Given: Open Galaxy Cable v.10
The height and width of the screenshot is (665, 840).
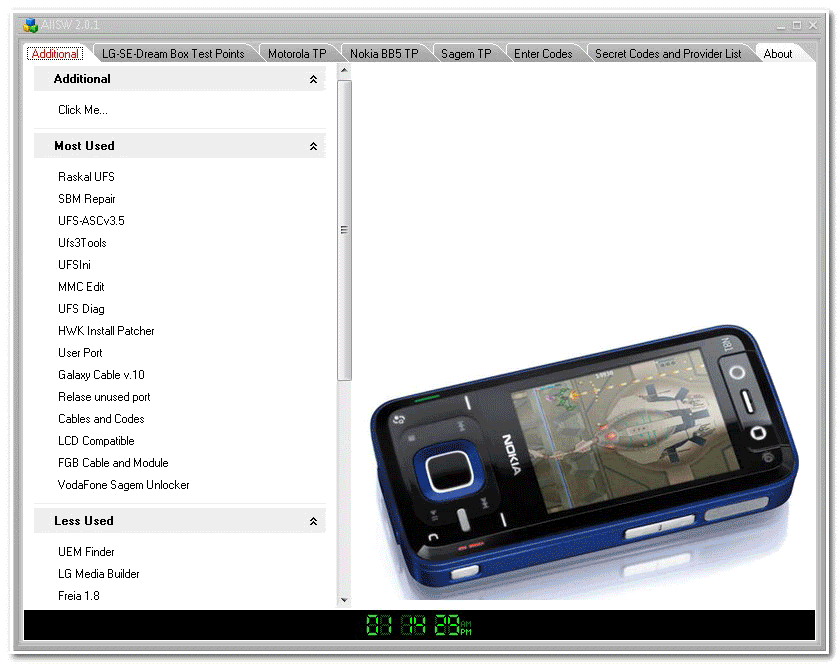Looking at the screenshot, I should (x=101, y=375).
